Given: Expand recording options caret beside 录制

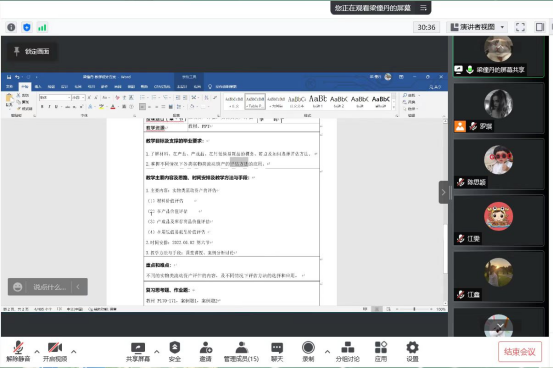Looking at the screenshot, I should coord(327,352).
